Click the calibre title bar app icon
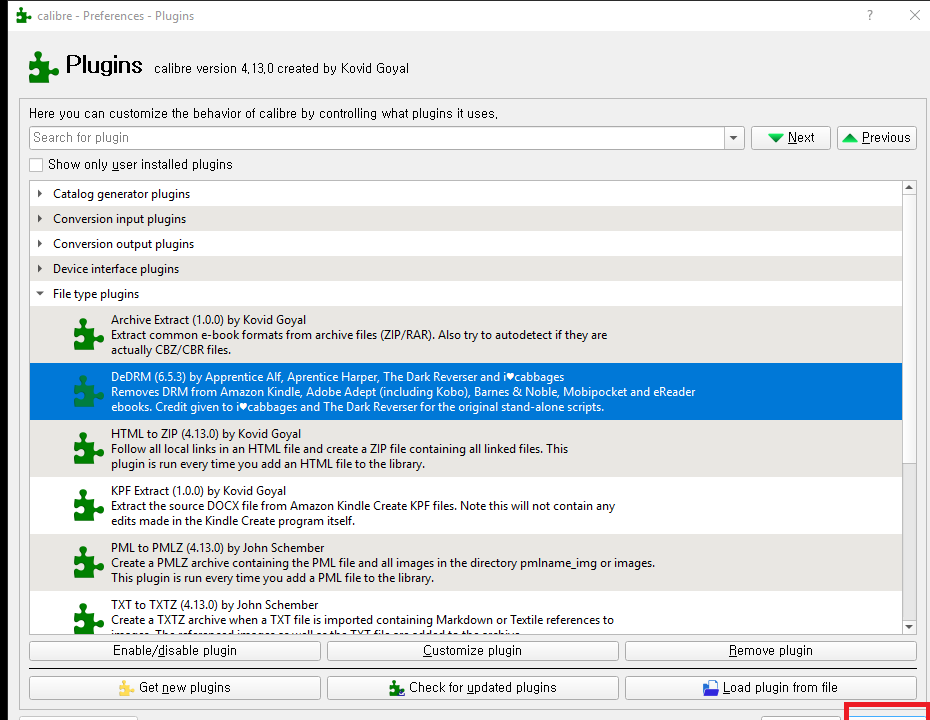 [x=24, y=15]
